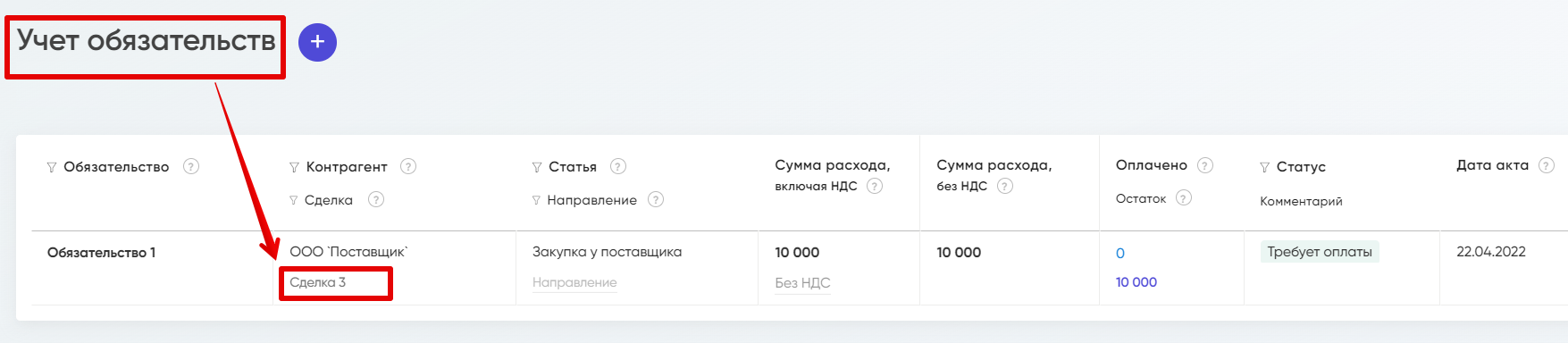Open help icon beside без НДС

1005,186
